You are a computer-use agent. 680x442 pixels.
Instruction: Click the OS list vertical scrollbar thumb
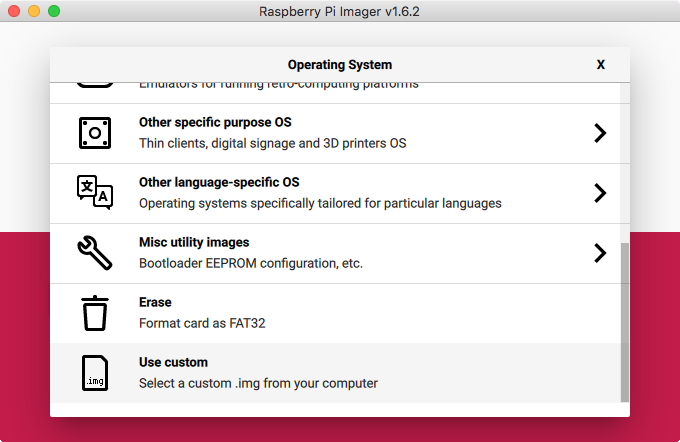pos(624,322)
